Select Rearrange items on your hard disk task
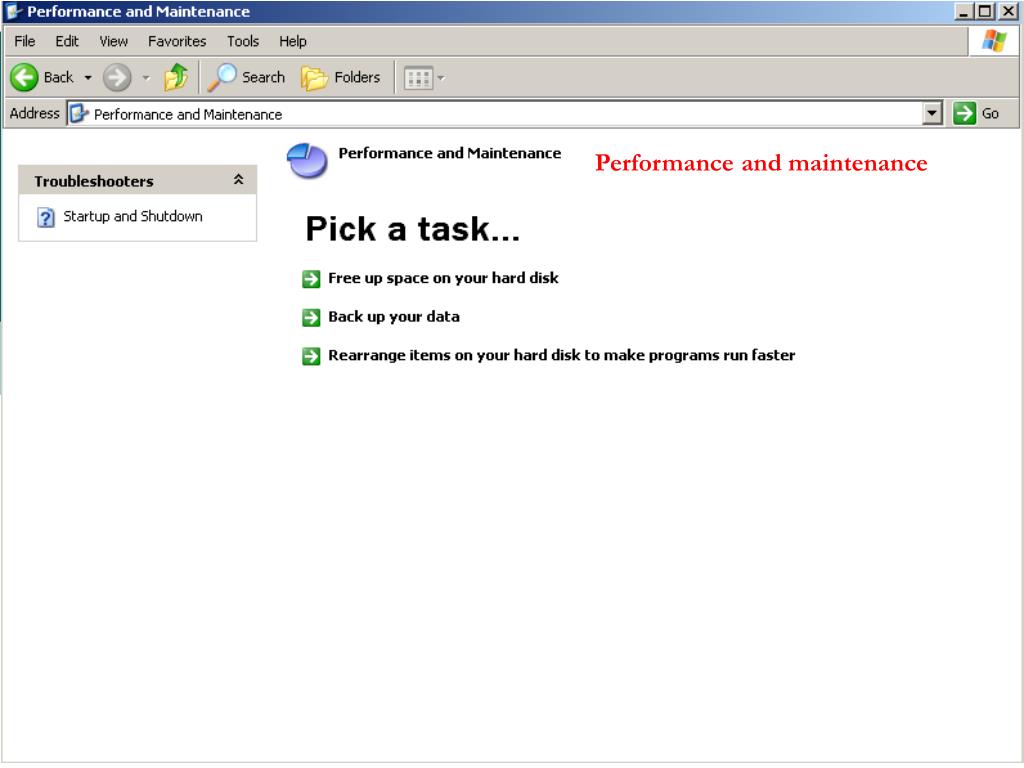Viewport: 1024px width, 768px height. (562, 355)
